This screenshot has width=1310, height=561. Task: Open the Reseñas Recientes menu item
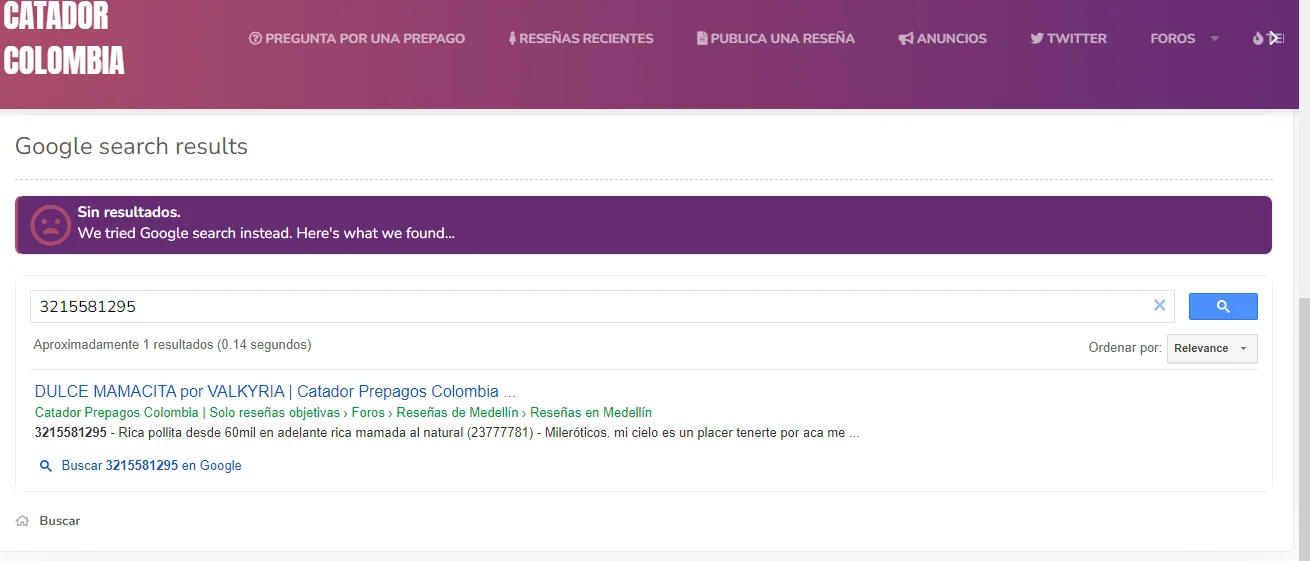(x=581, y=39)
